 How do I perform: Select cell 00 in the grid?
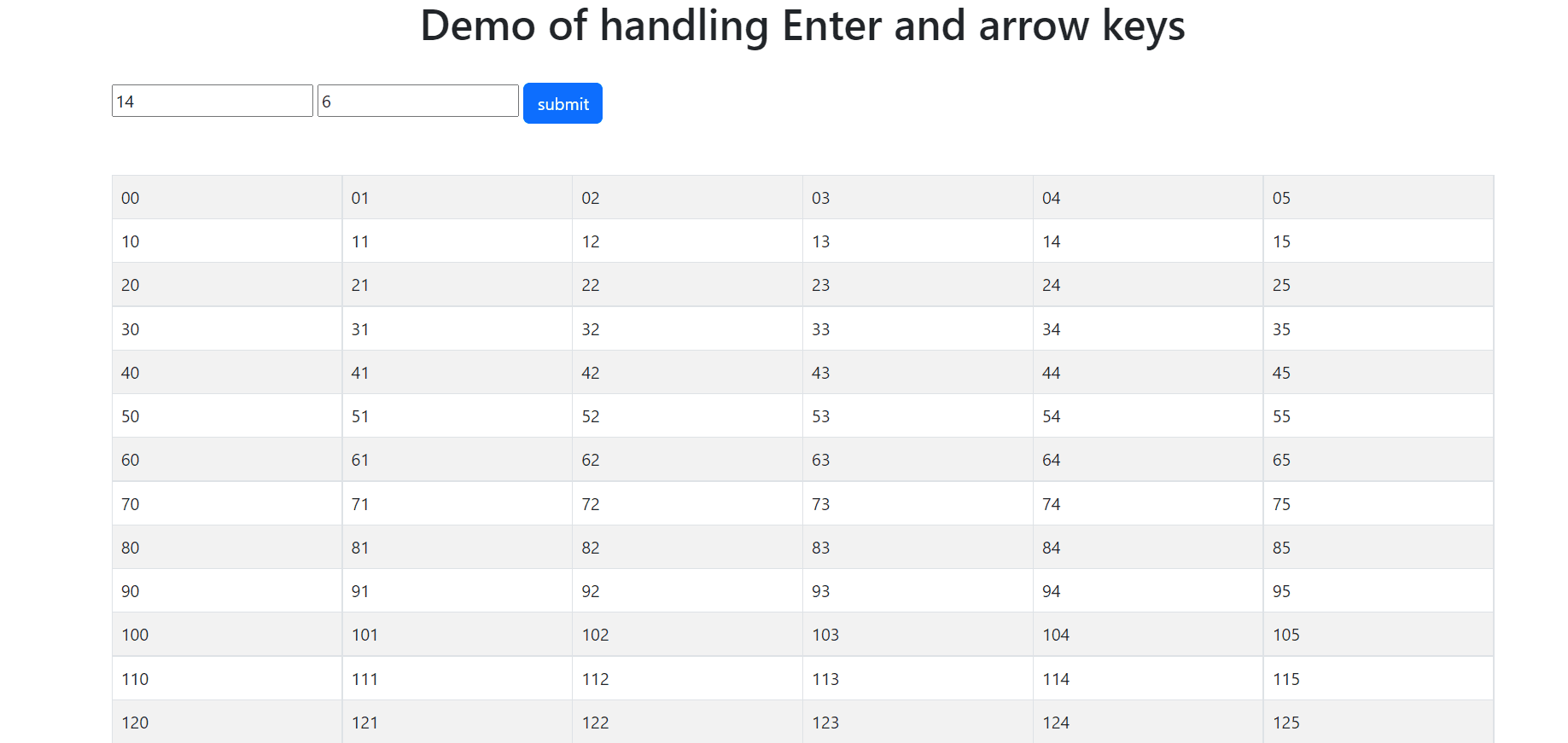(226, 197)
